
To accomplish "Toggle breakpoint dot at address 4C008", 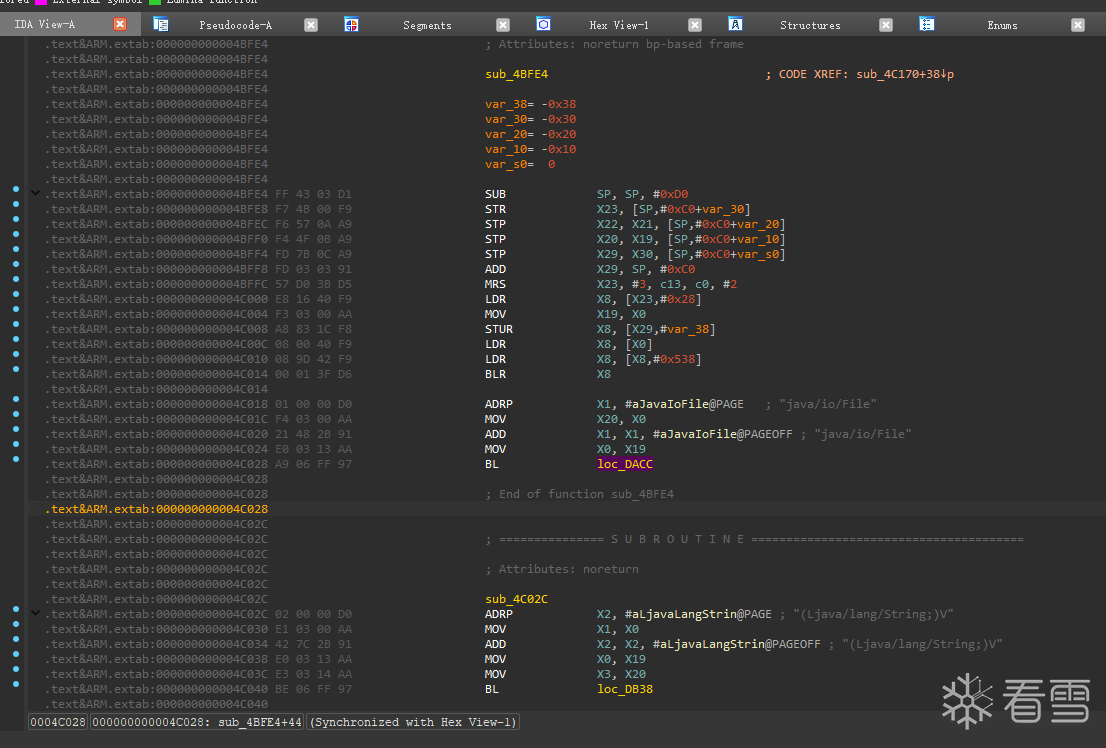I will (16, 324).
